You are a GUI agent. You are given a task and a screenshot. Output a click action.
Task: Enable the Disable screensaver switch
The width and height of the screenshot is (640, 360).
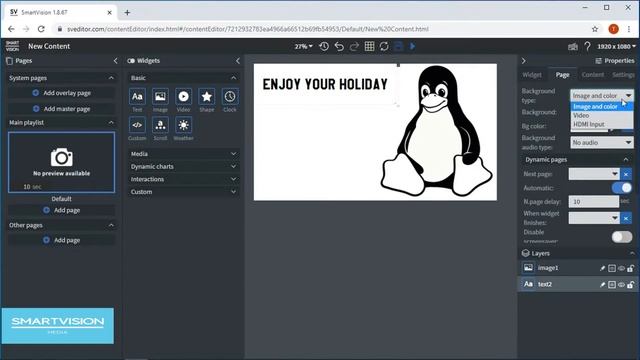point(622,237)
